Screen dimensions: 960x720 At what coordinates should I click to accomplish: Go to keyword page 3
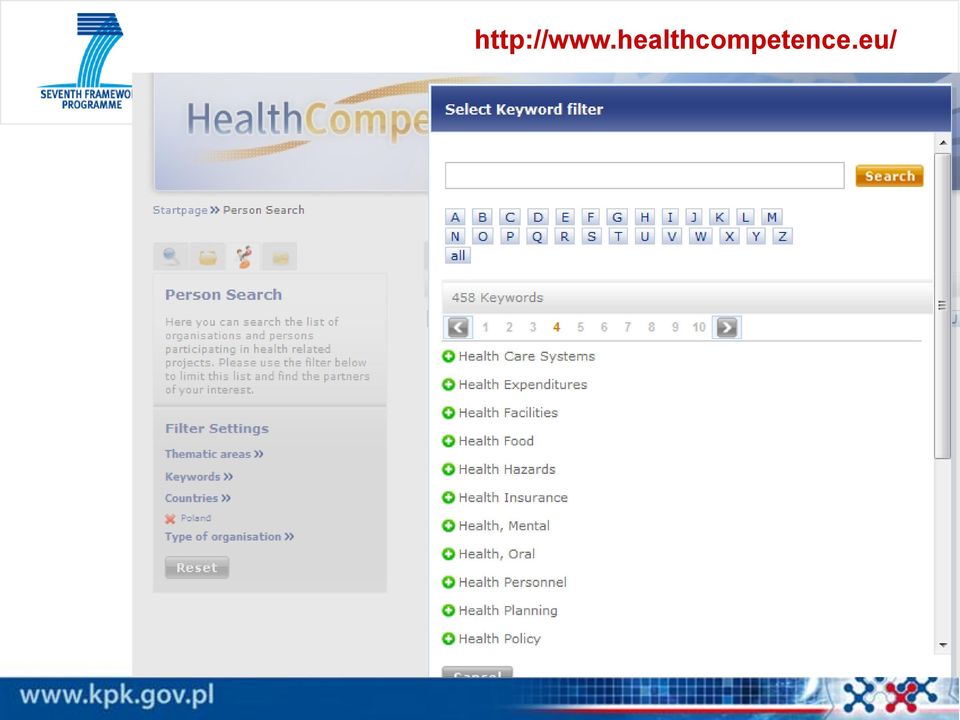(x=533, y=328)
